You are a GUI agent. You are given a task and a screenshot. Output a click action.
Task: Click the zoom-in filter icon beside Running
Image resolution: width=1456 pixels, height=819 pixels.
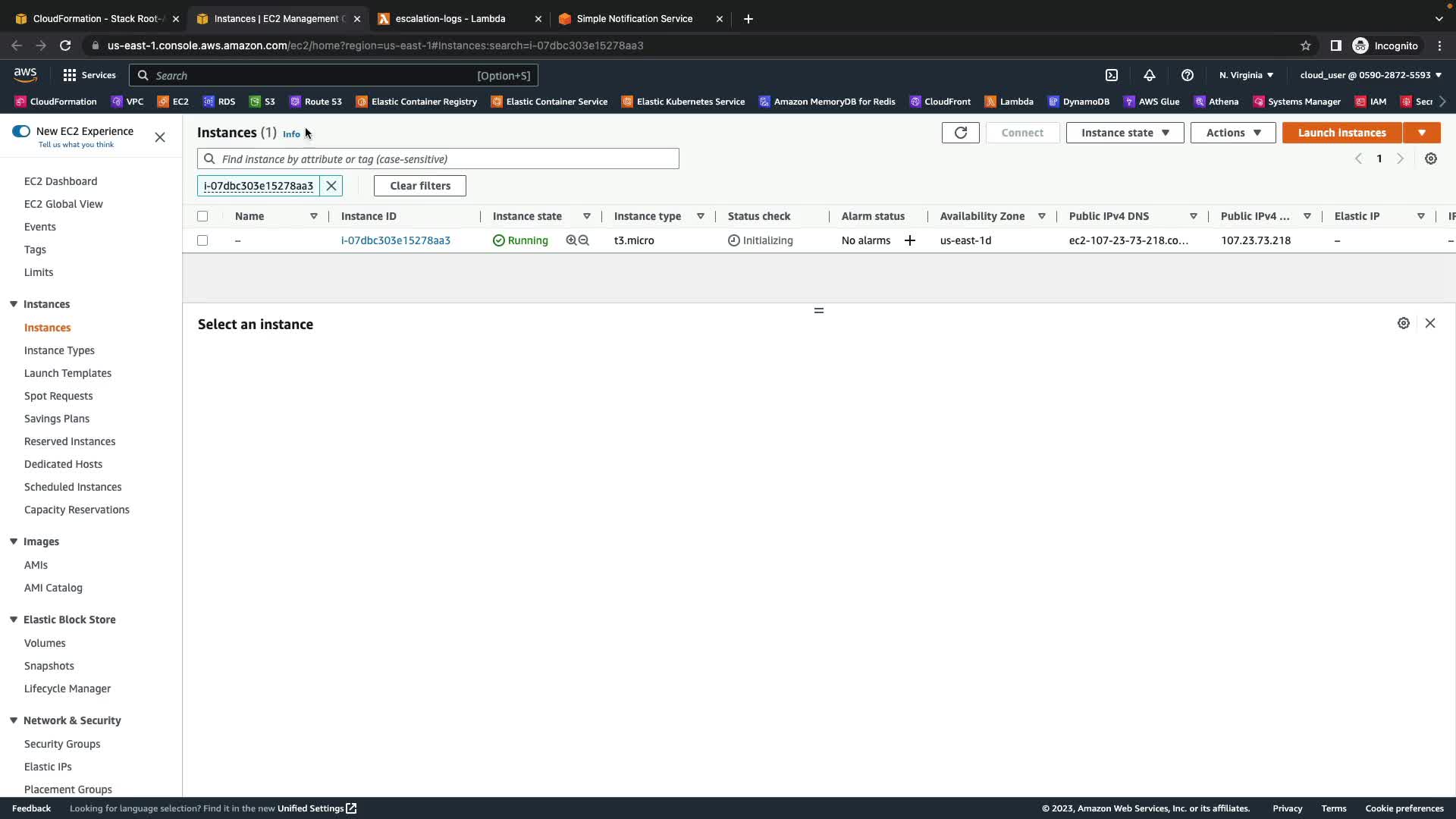571,240
